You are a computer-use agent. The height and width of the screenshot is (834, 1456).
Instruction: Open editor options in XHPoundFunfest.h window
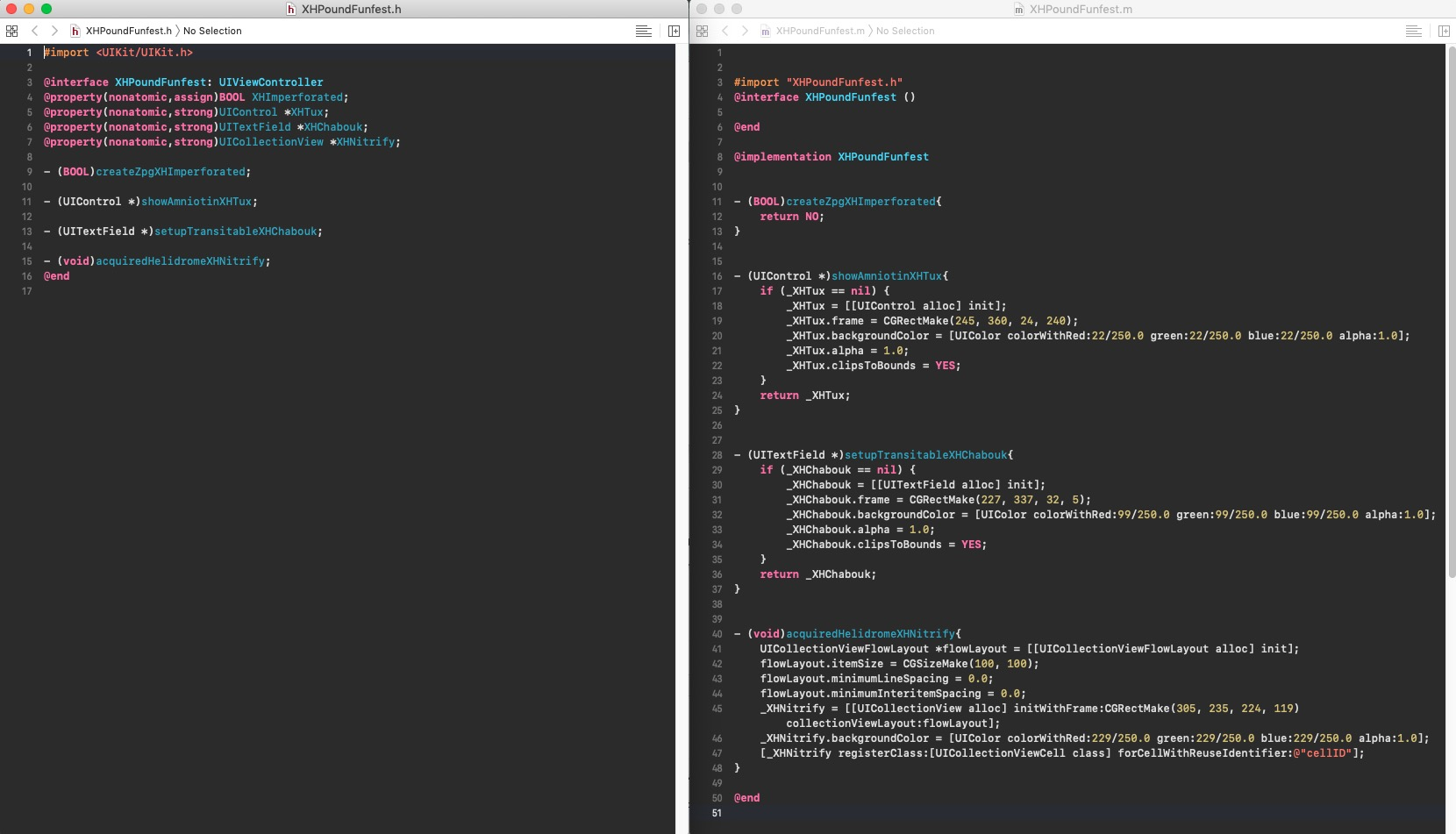pos(643,31)
